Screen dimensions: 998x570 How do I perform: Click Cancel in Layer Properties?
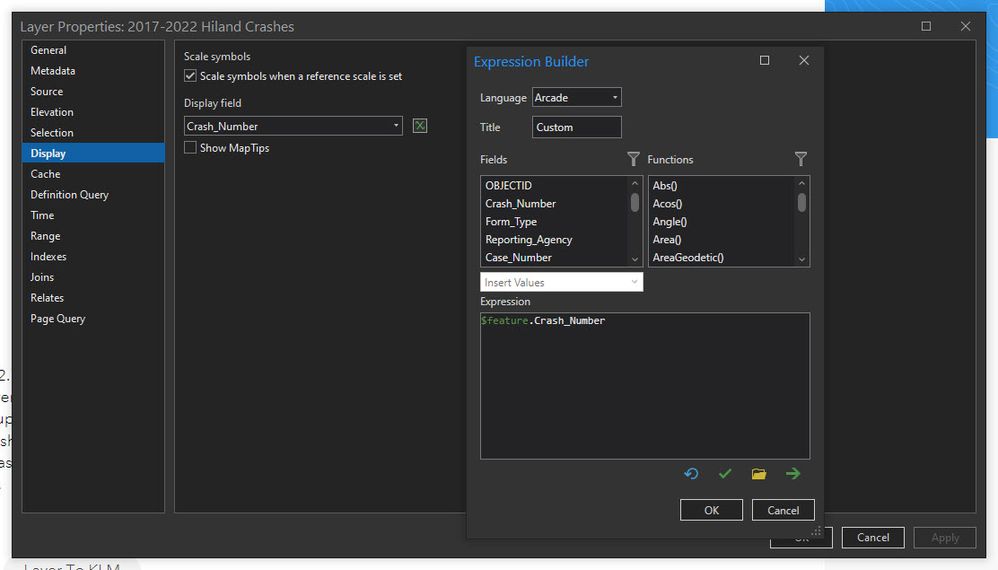pyautogui.click(x=873, y=538)
